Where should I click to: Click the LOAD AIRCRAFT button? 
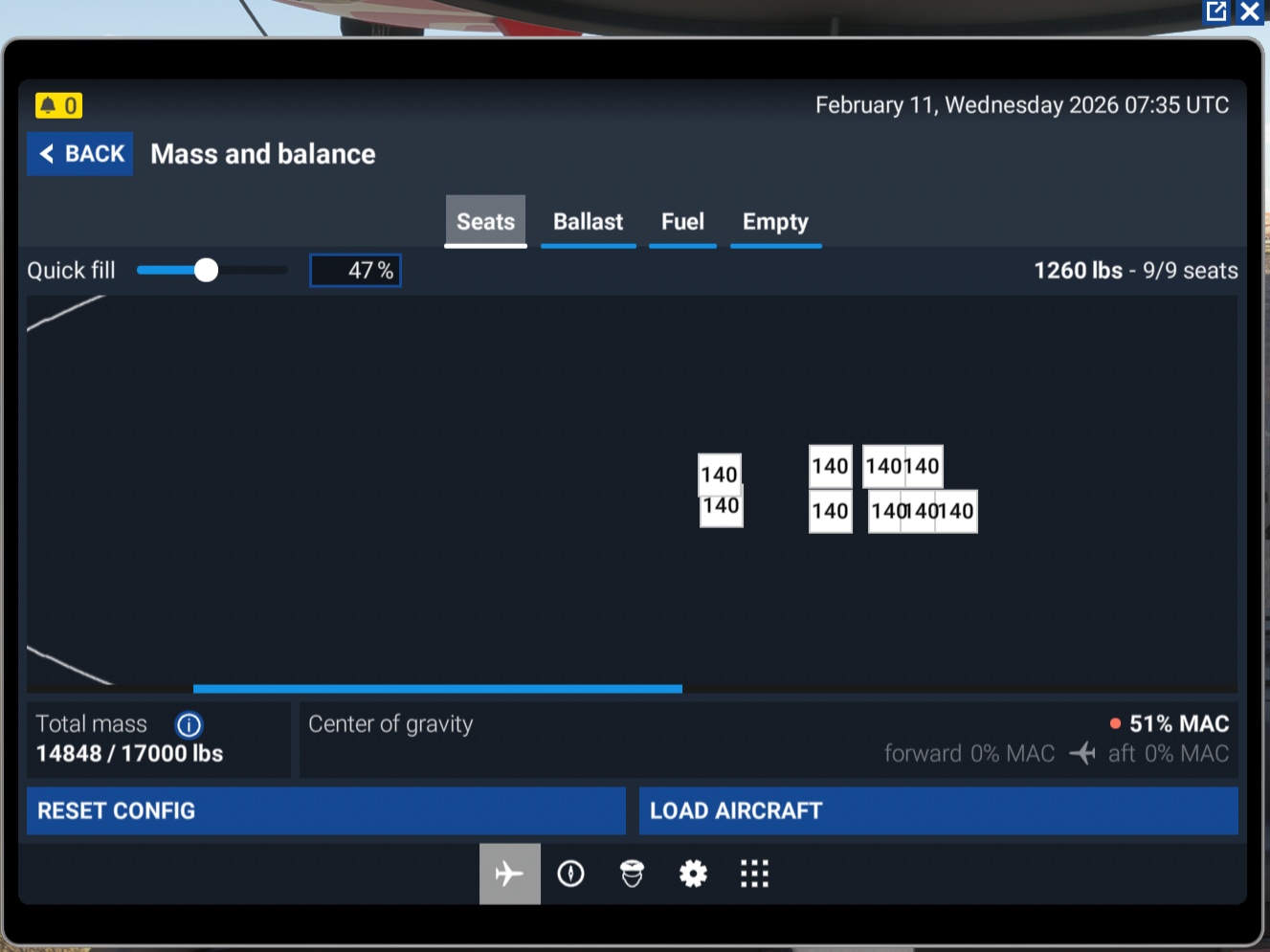coord(938,811)
